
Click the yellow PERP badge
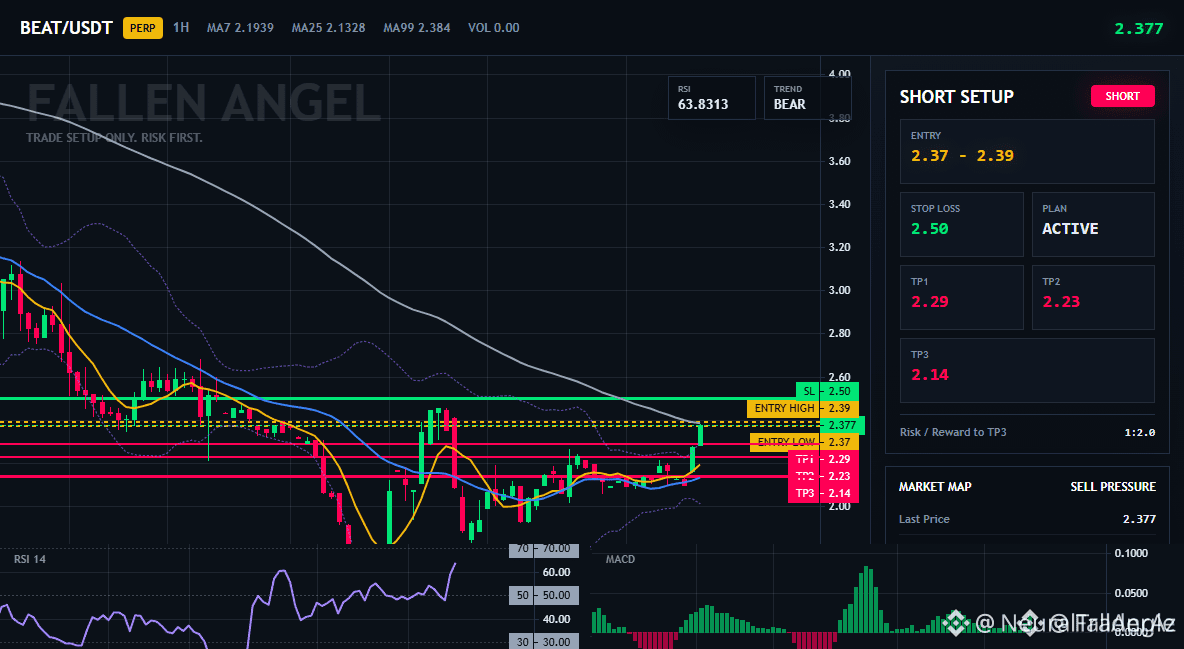click(143, 28)
